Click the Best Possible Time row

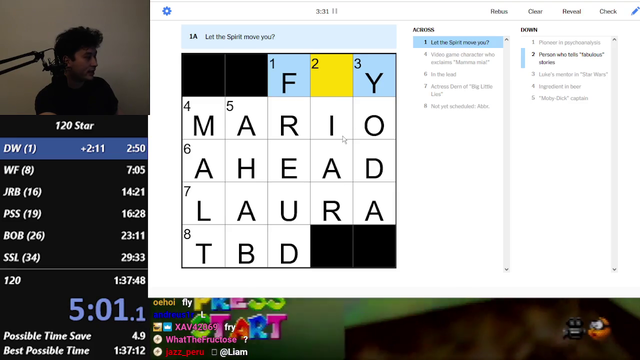coord(74,351)
